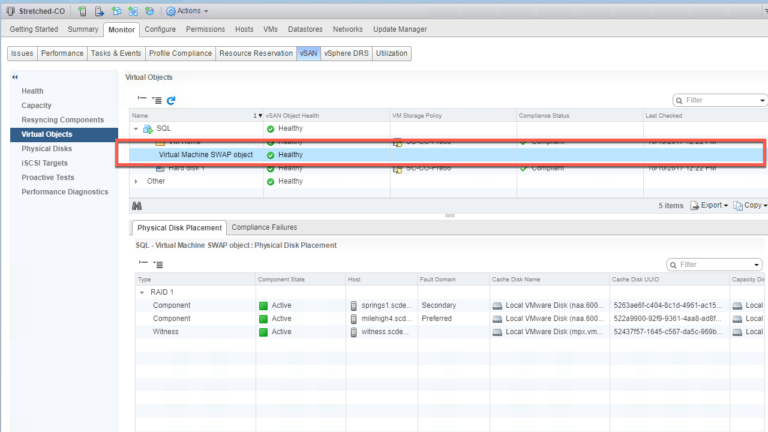Collapse the RAID 1 group
Image resolution: width=768 pixels, height=432 pixels.
[x=142, y=292]
